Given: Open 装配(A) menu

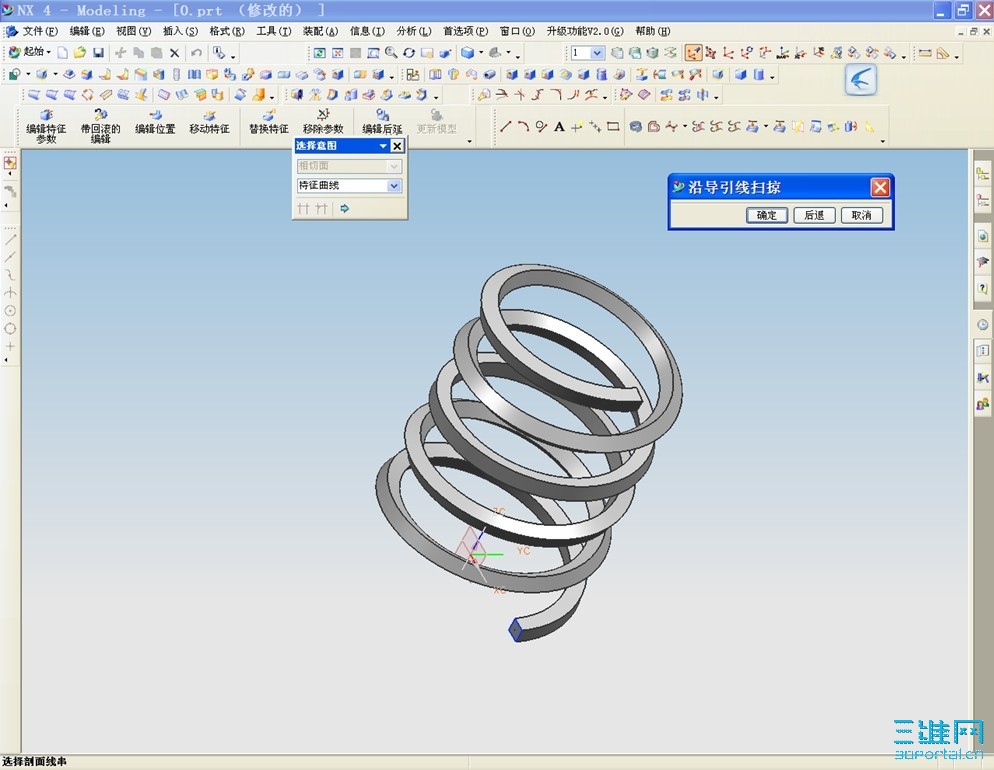Looking at the screenshot, I should (320, 31).
